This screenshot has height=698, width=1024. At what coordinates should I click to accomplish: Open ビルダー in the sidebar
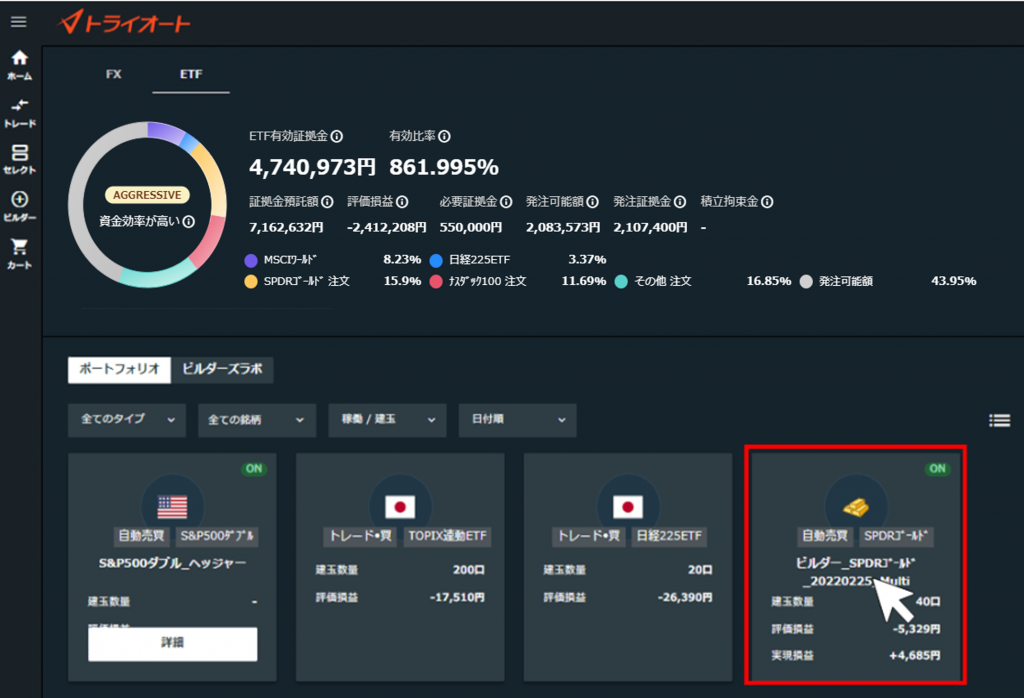(x=20, y=207)
